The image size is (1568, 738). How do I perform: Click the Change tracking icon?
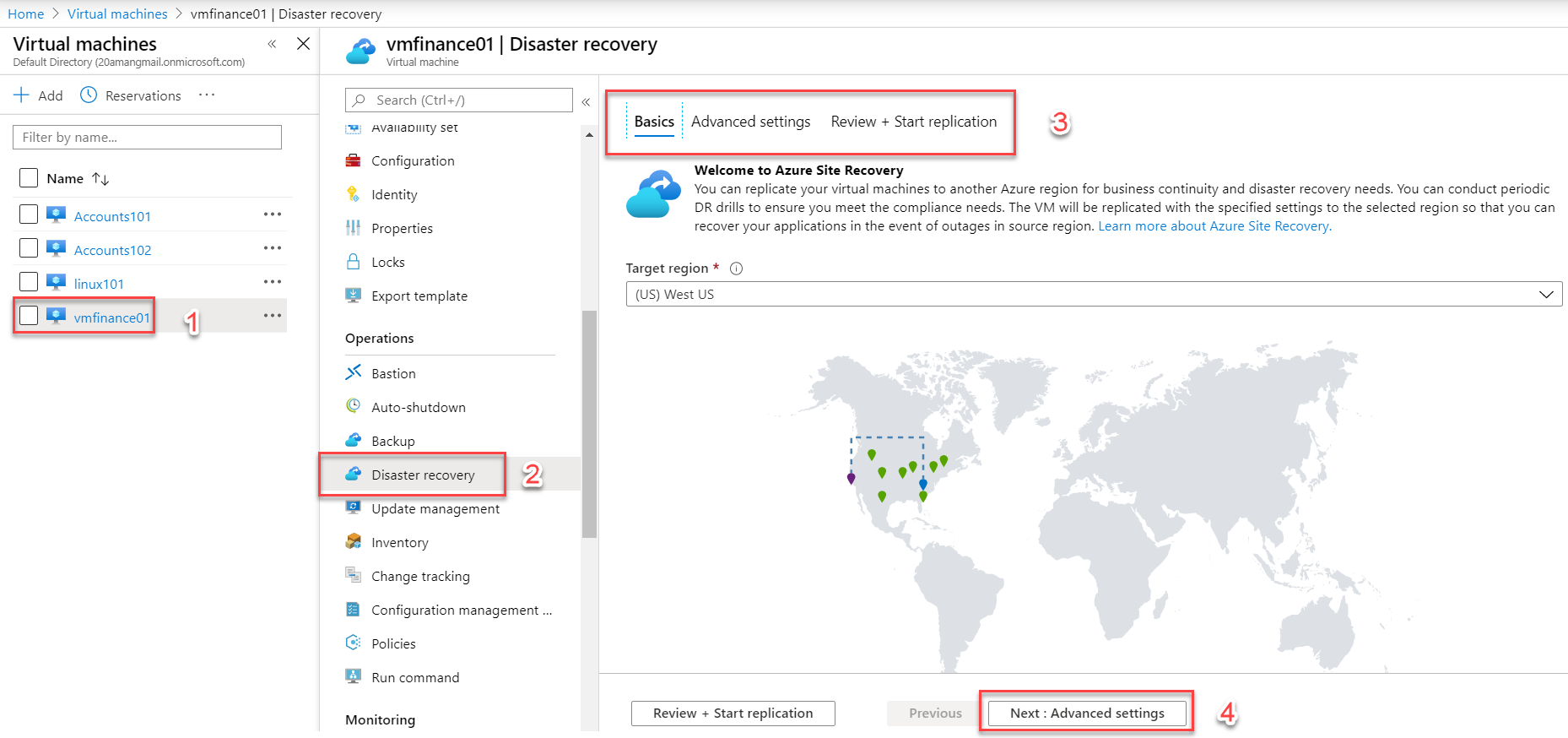point(354,575)
